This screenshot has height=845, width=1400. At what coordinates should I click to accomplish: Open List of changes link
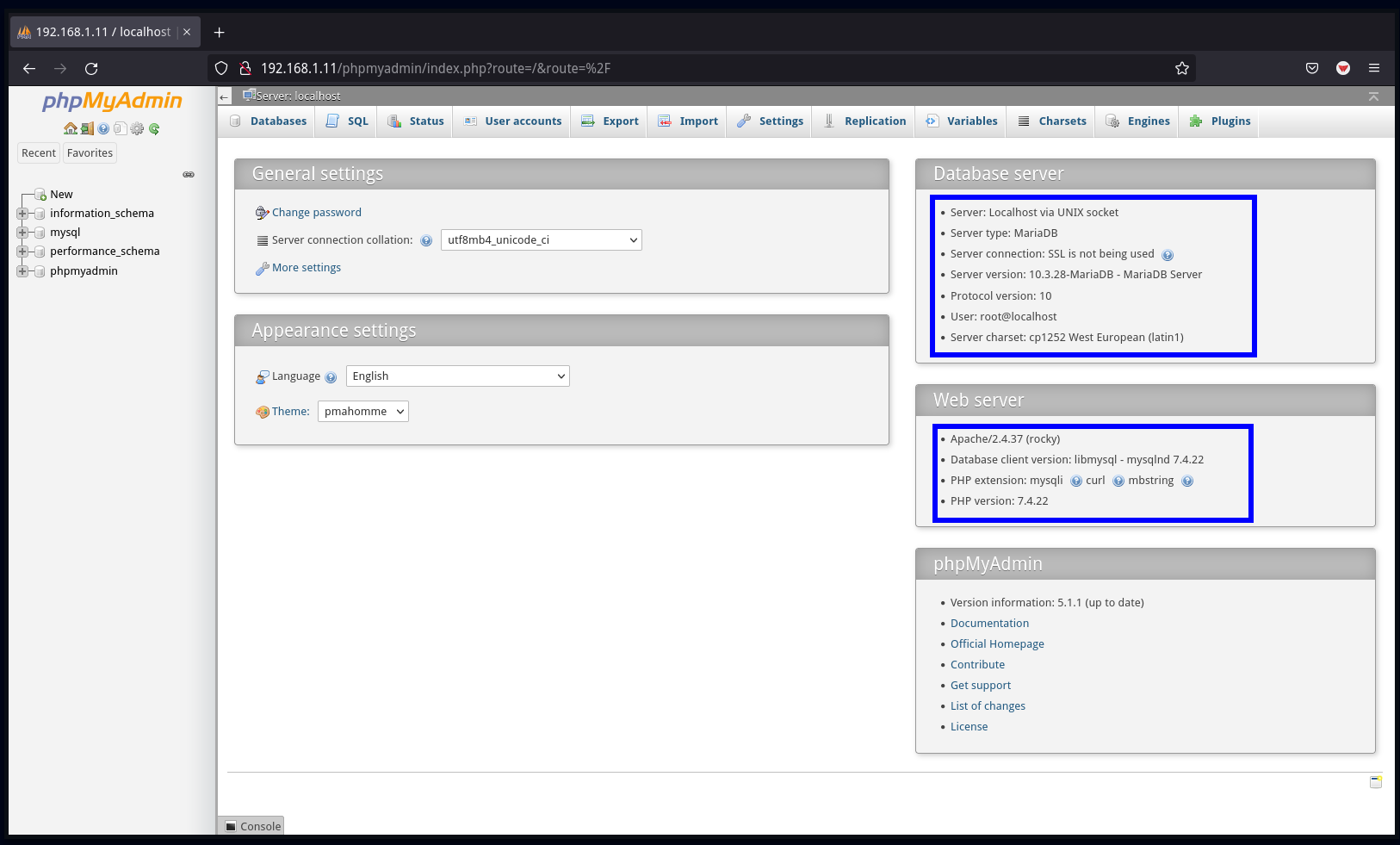pyautogui.click(x=988, y=706)
